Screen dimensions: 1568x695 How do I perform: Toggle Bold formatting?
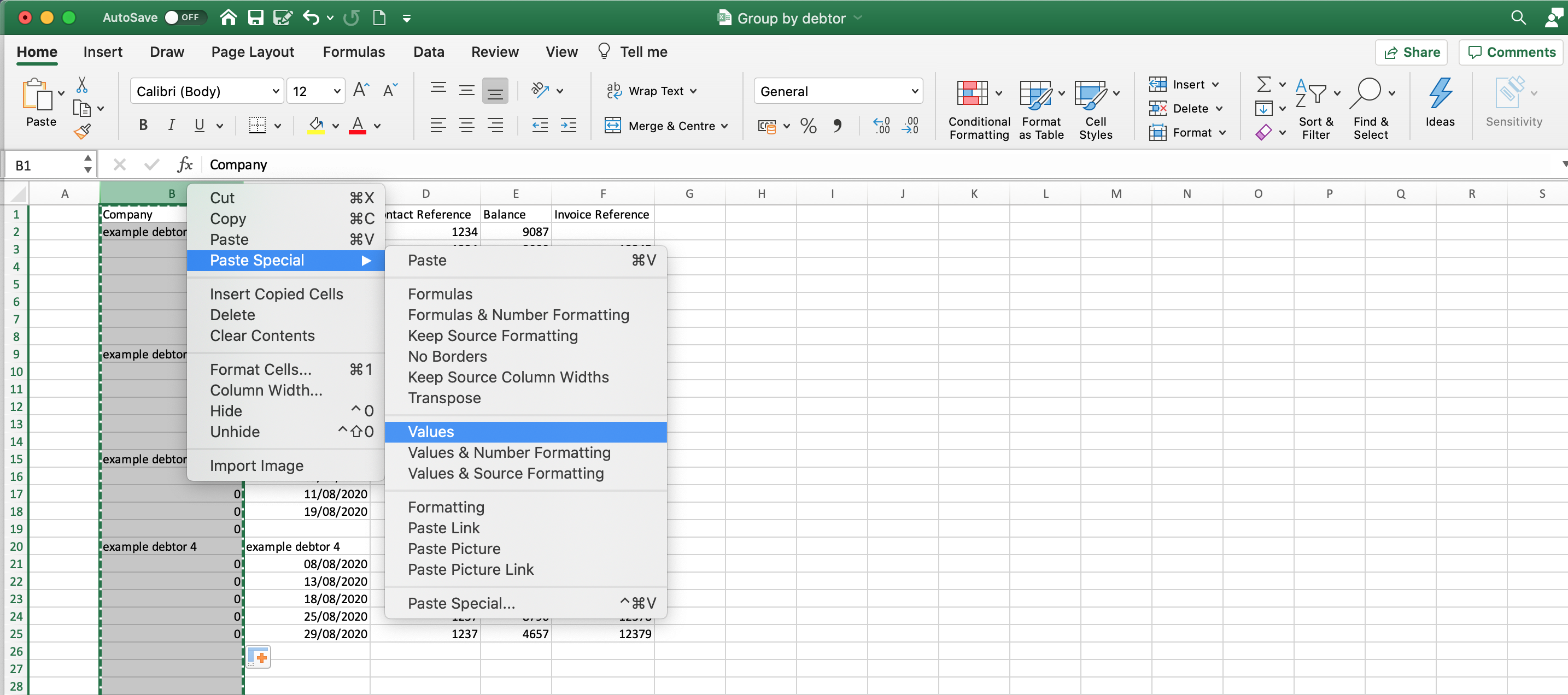click(x=143, y=125)
